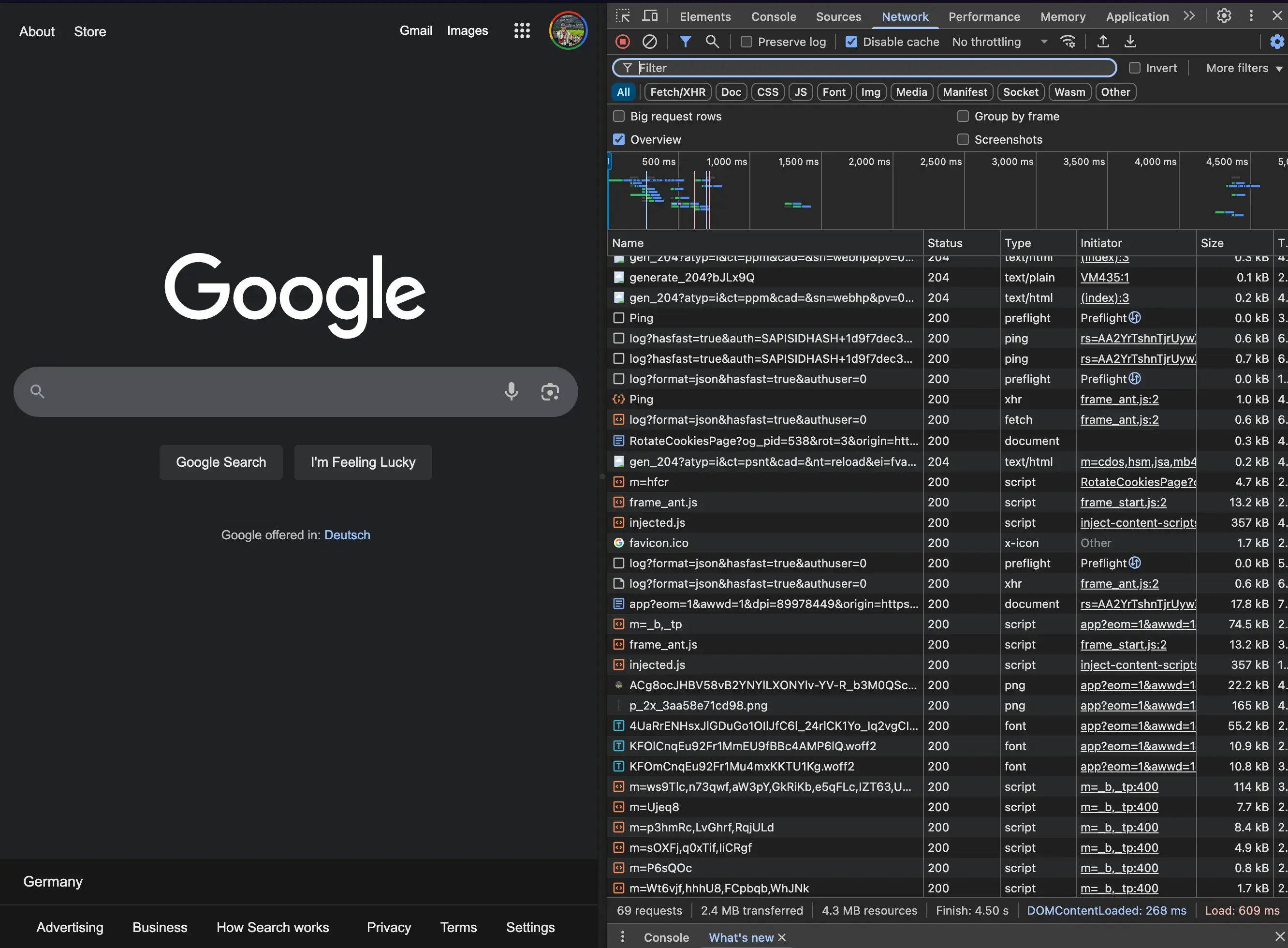Open the blue Network settings gear
Screen dimensions: 1288x948
point(1277,41)
